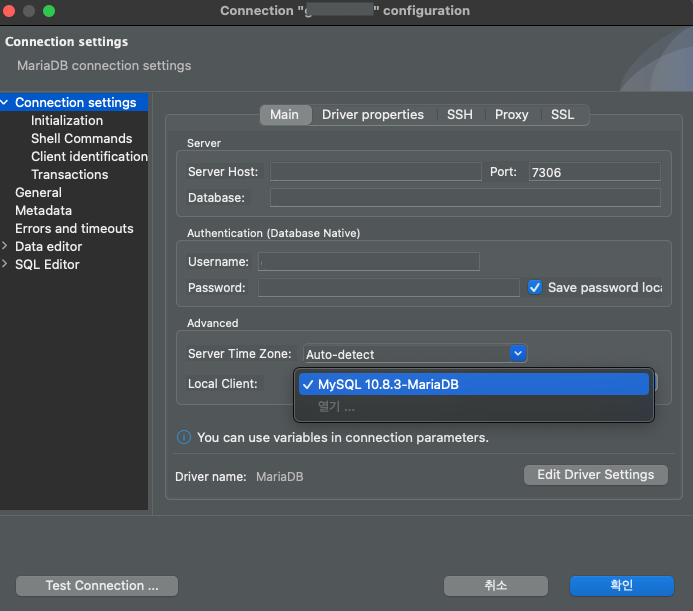The width and height of the screenshot is (693, 611).
Task: Select Transactions in the sidebar tree
Action: (69, 174)
